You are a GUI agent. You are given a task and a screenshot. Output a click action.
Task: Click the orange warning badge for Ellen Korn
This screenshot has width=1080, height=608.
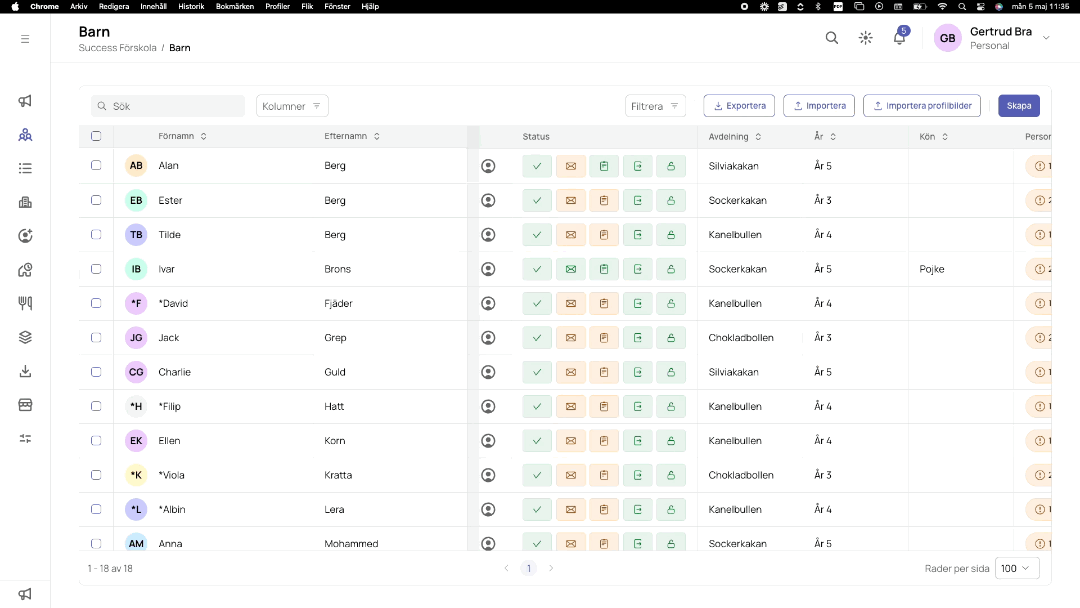pos(1039,441)
